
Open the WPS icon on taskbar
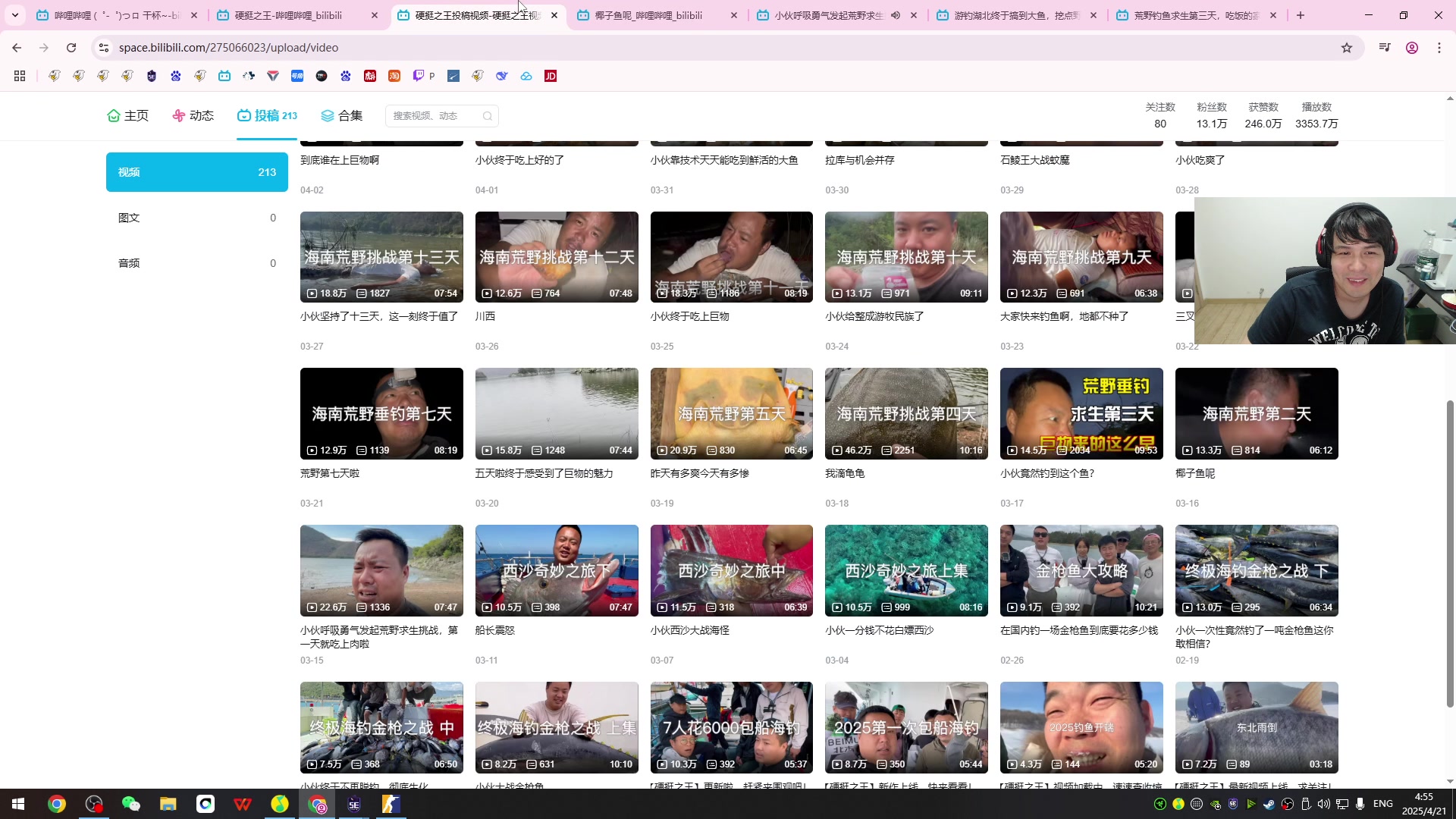coord(243,804)
